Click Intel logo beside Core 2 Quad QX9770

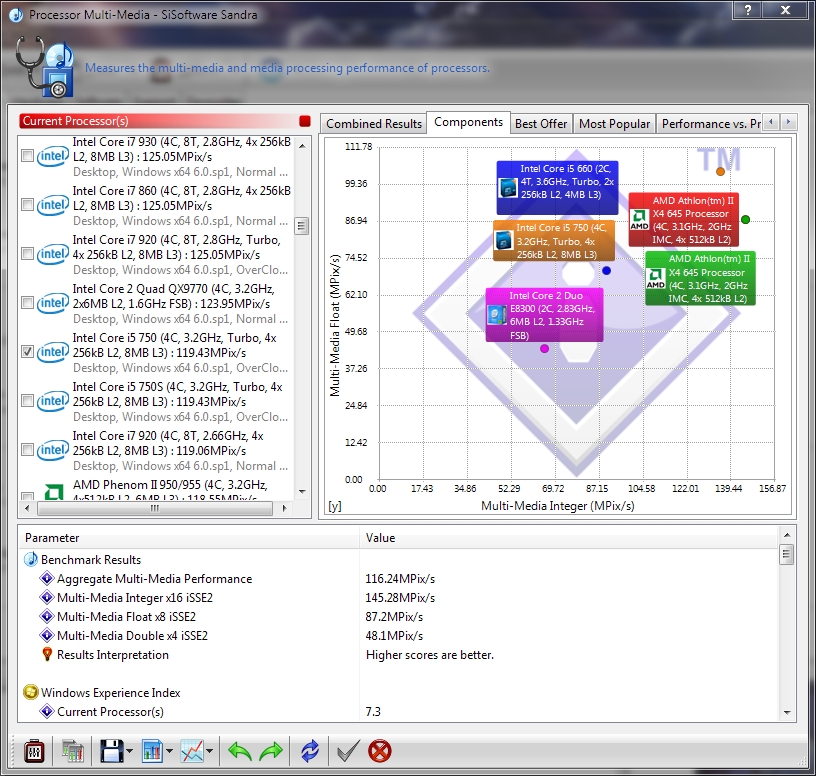[53, 303]
